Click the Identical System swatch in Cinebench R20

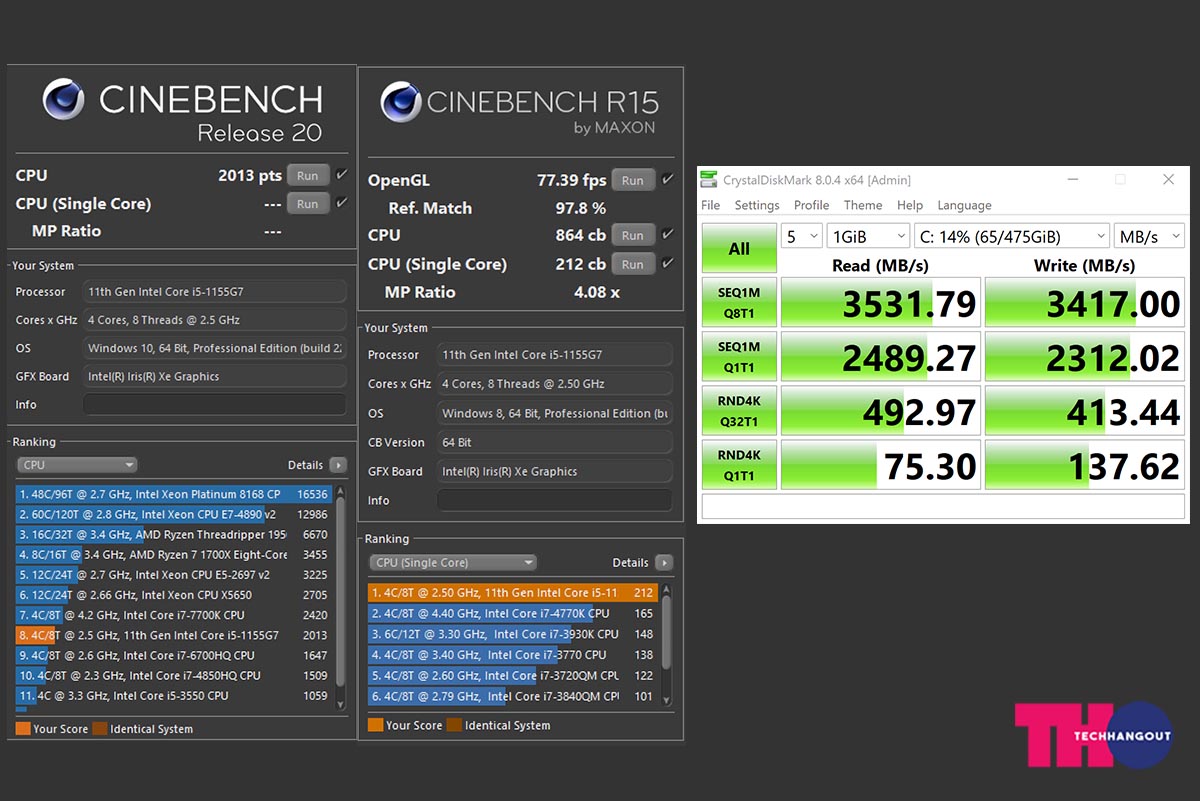[x=100, y=729]
